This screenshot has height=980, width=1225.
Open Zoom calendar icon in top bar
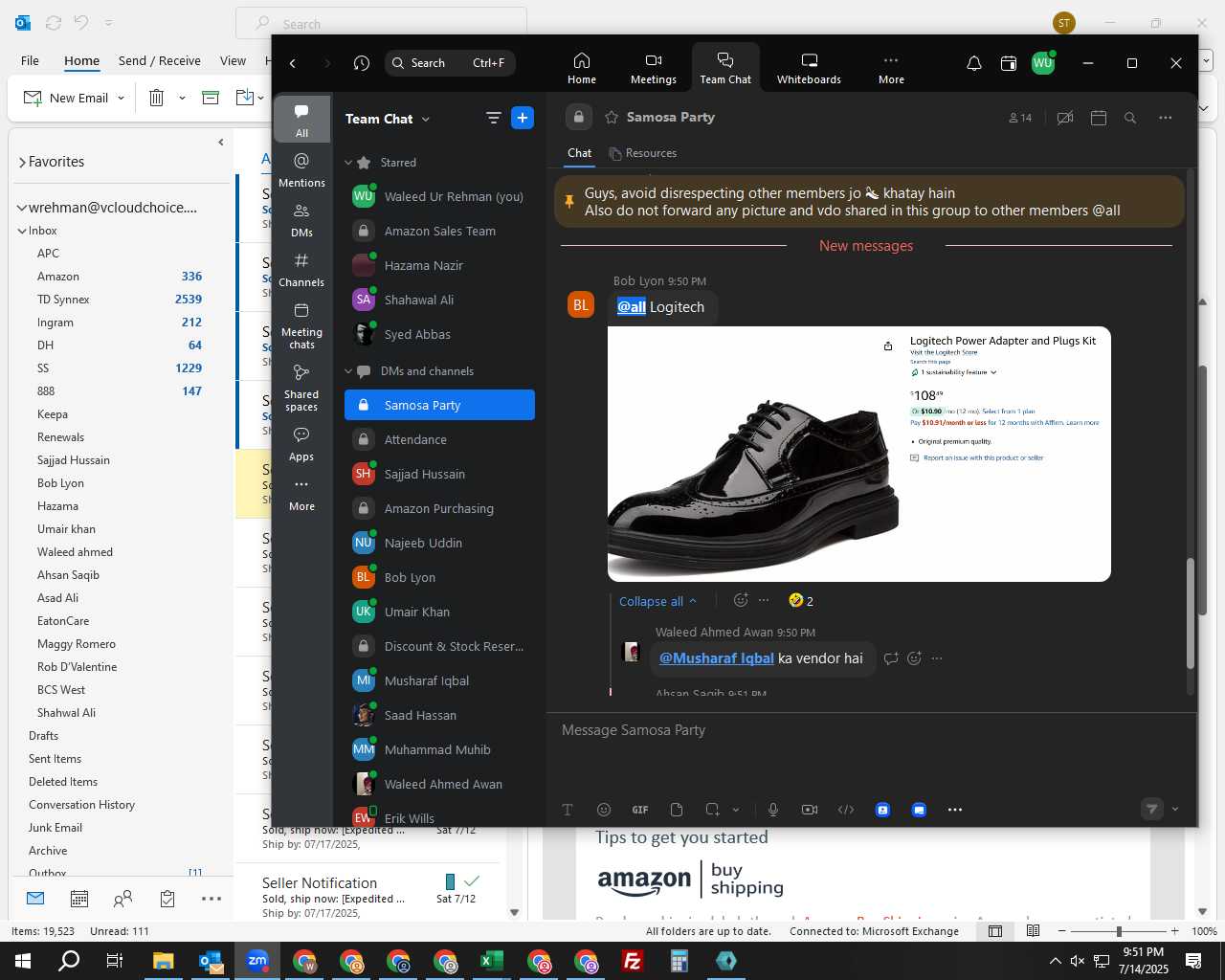coord(1009,63)
